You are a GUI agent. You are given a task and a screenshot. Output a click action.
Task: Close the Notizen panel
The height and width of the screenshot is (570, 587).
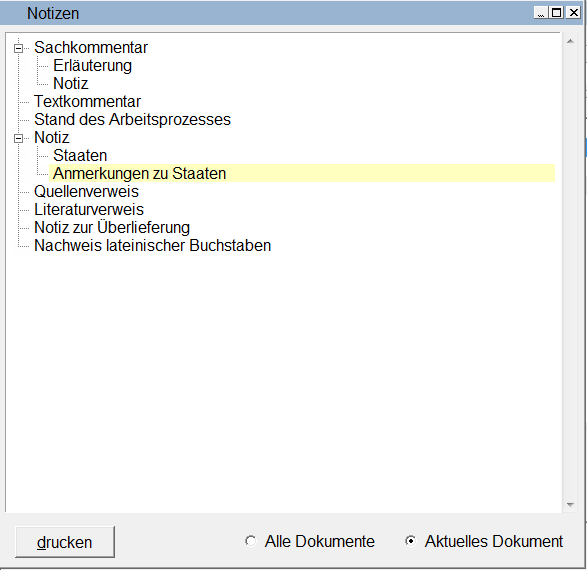click(x=573, y=13)
